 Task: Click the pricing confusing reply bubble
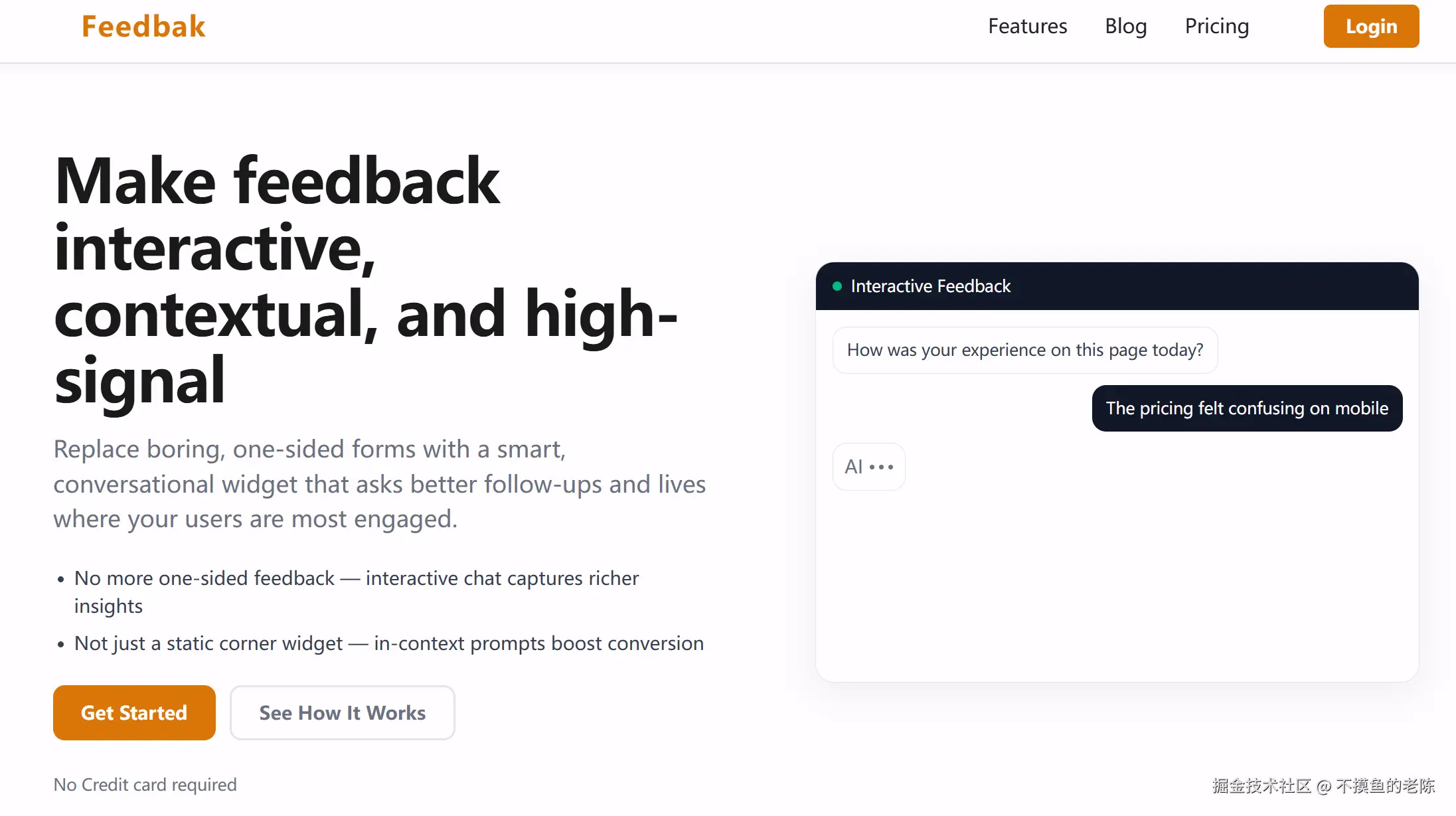pyautogui.click(x=1246, y=408)
